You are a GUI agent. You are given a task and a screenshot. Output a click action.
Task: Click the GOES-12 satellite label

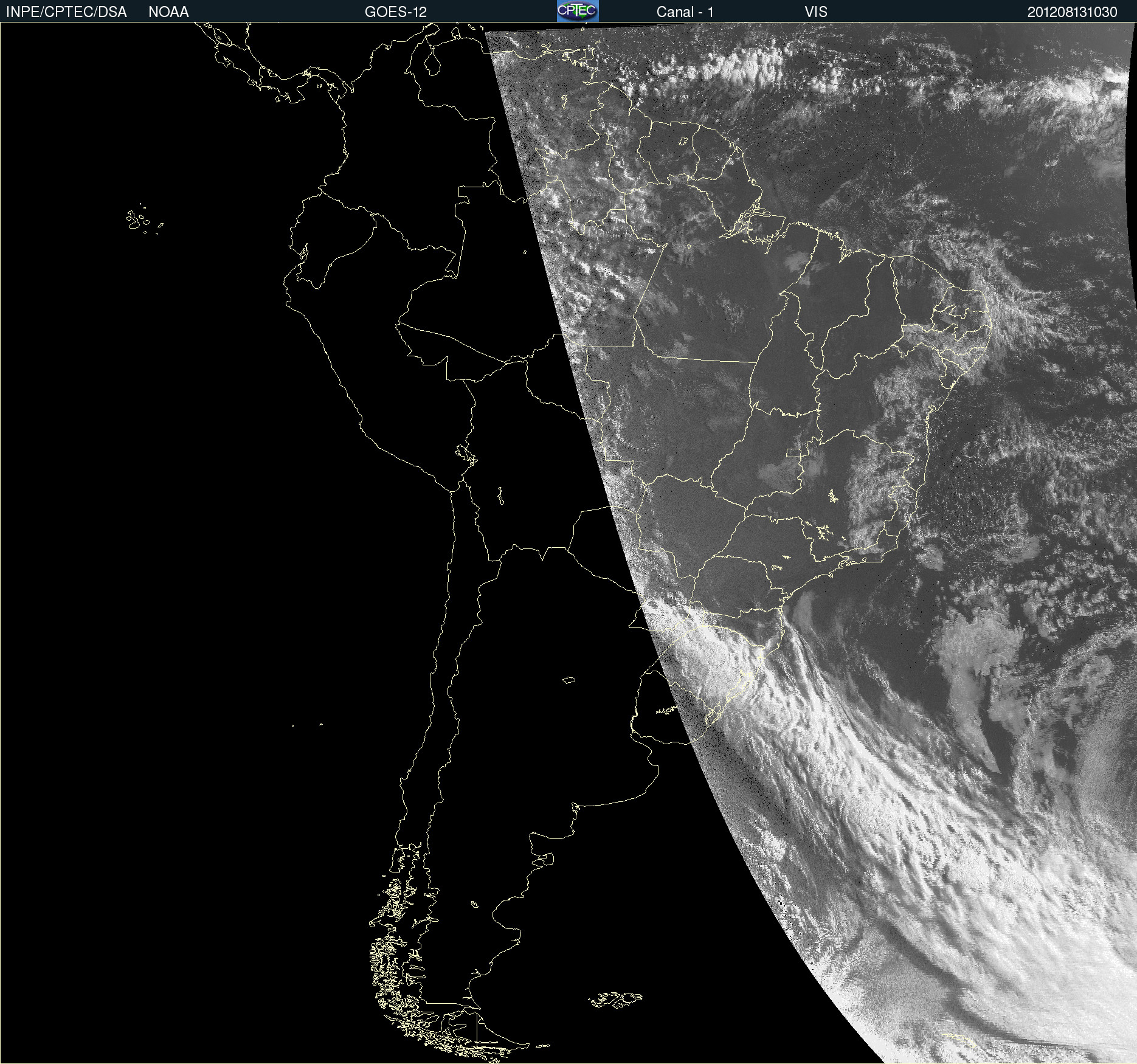396,12
